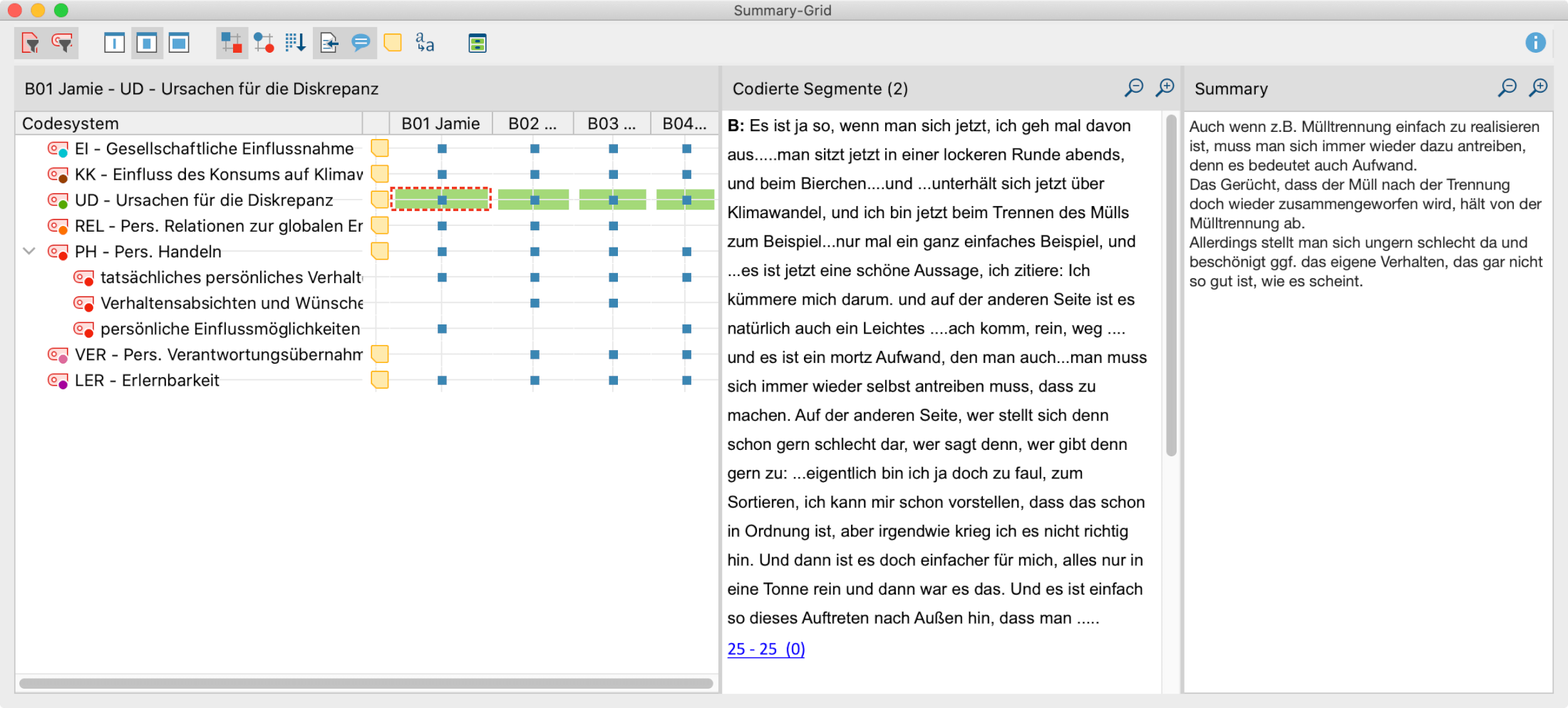The height and width of the screenshot is (708, 1568).
Task: Select VER cell under B04
Action: tap(686, 354)
